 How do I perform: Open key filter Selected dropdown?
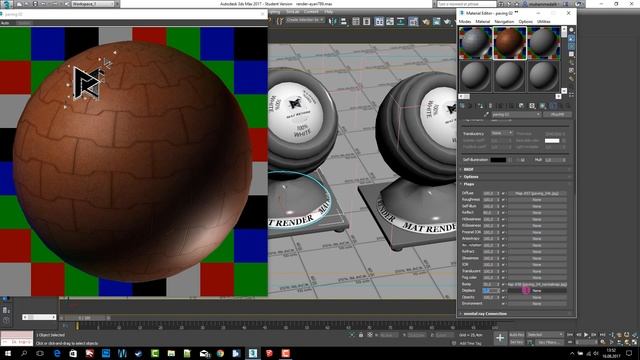545,334
